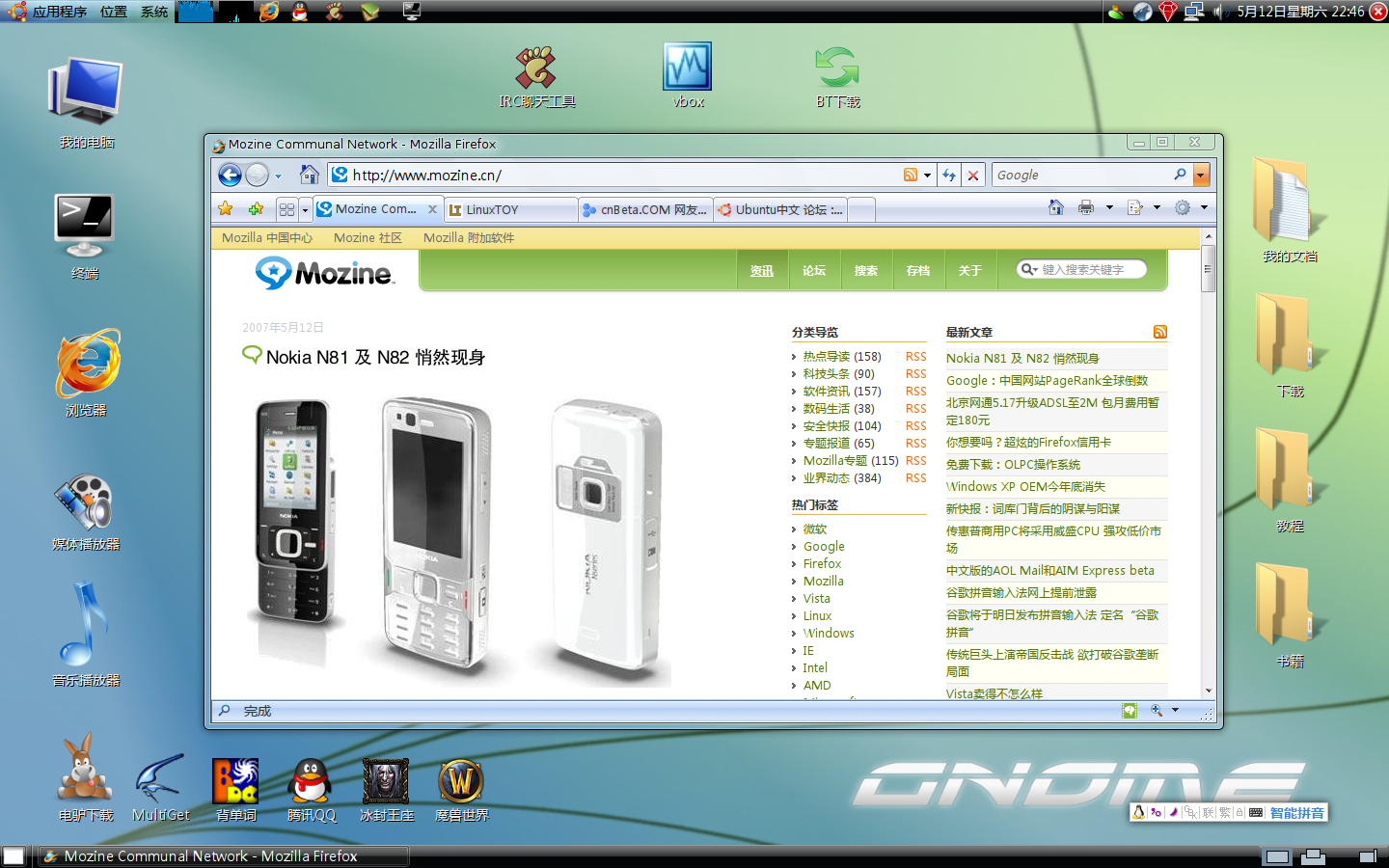Click the QQ penguin icon in top panel

click(300, 12)
